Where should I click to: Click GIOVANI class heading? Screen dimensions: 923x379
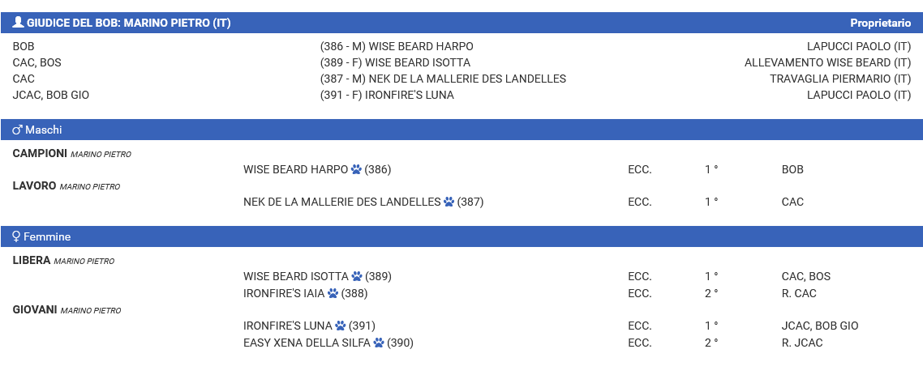[35, 310]
